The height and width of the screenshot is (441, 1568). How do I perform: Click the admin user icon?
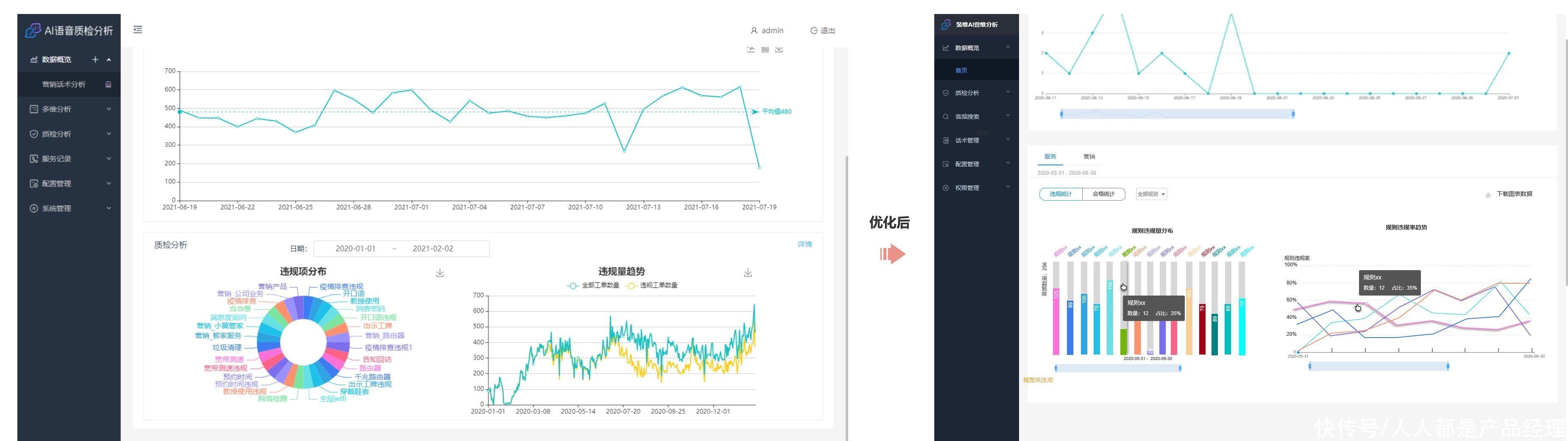[754, 31]
